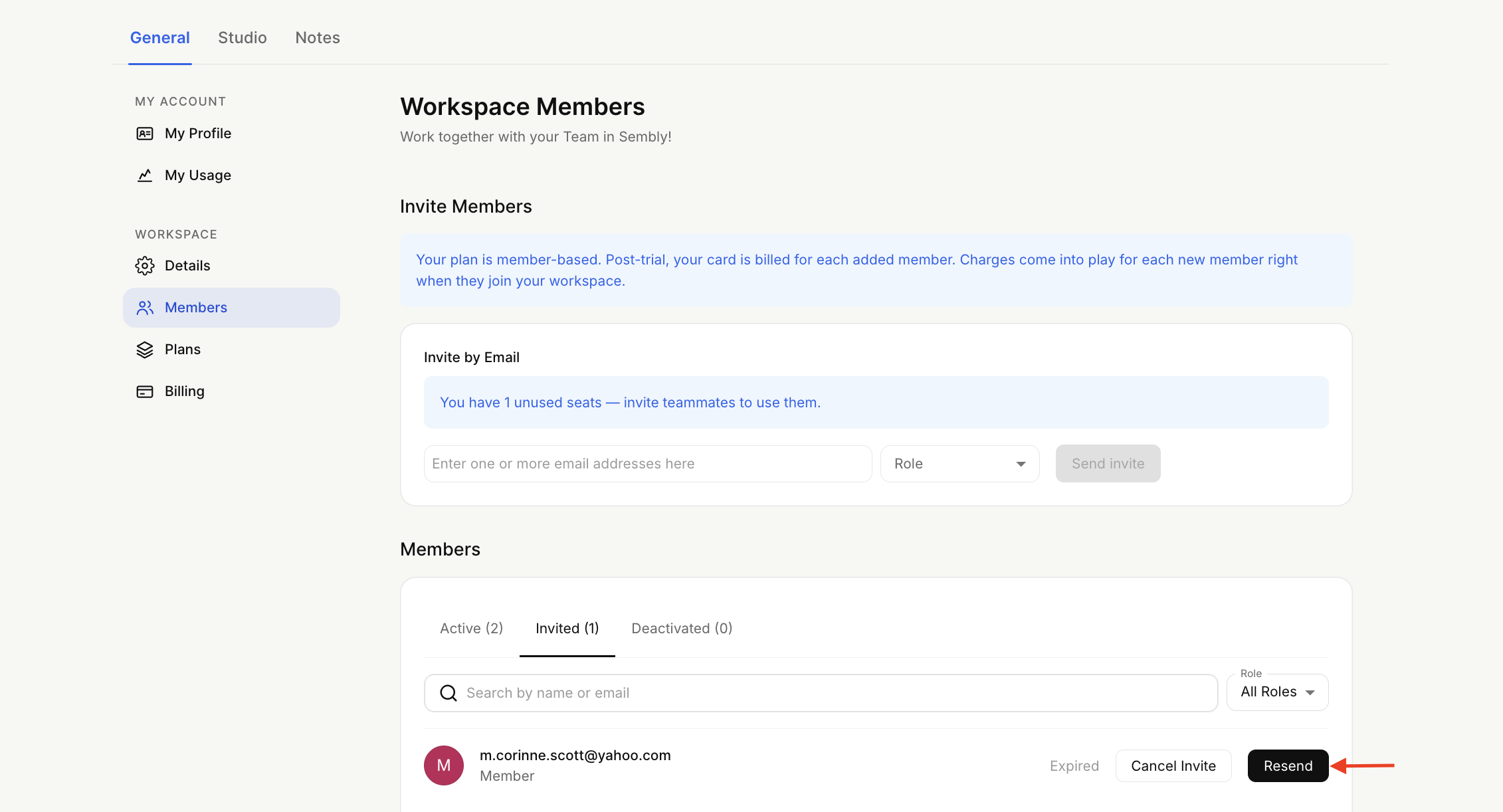Open workspace Details
1503x812 pixels.
pos(231,266)
